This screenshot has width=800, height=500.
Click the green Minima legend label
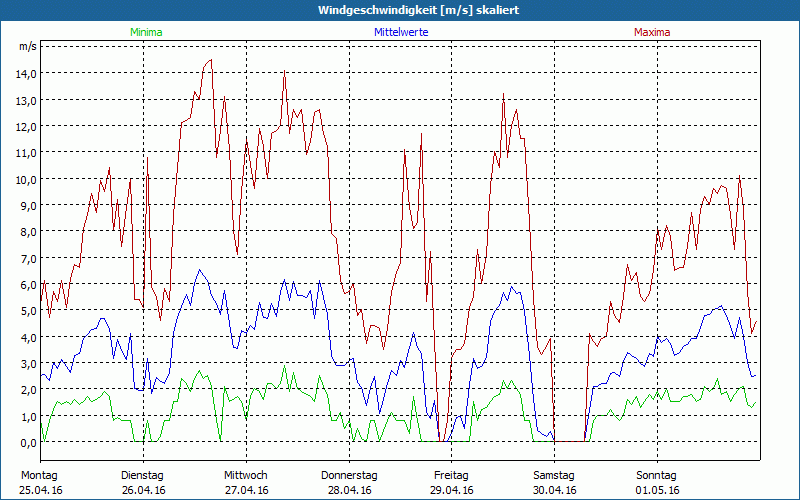click(x=146, y=32)
